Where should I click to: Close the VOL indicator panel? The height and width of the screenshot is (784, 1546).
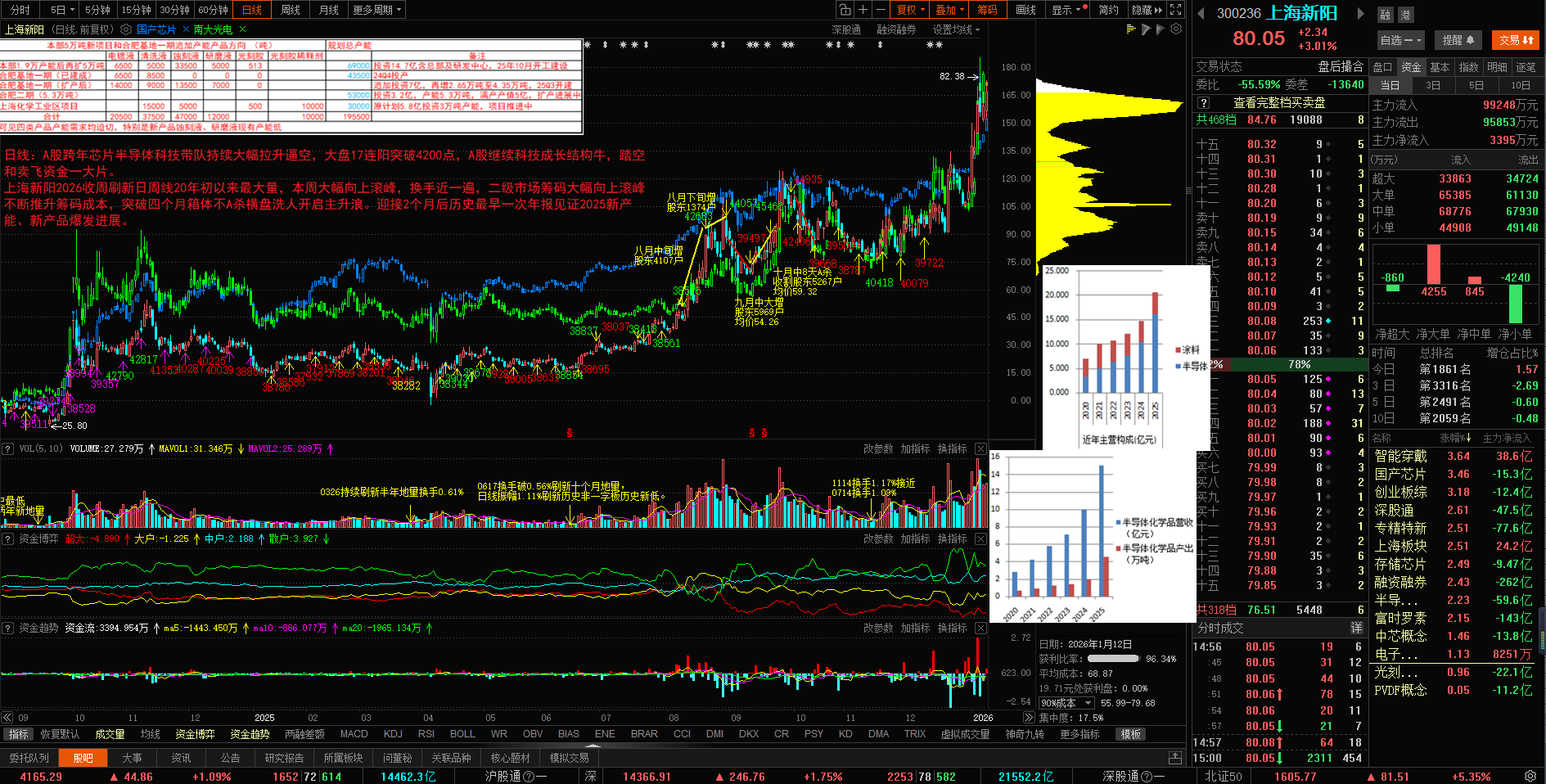980,448
